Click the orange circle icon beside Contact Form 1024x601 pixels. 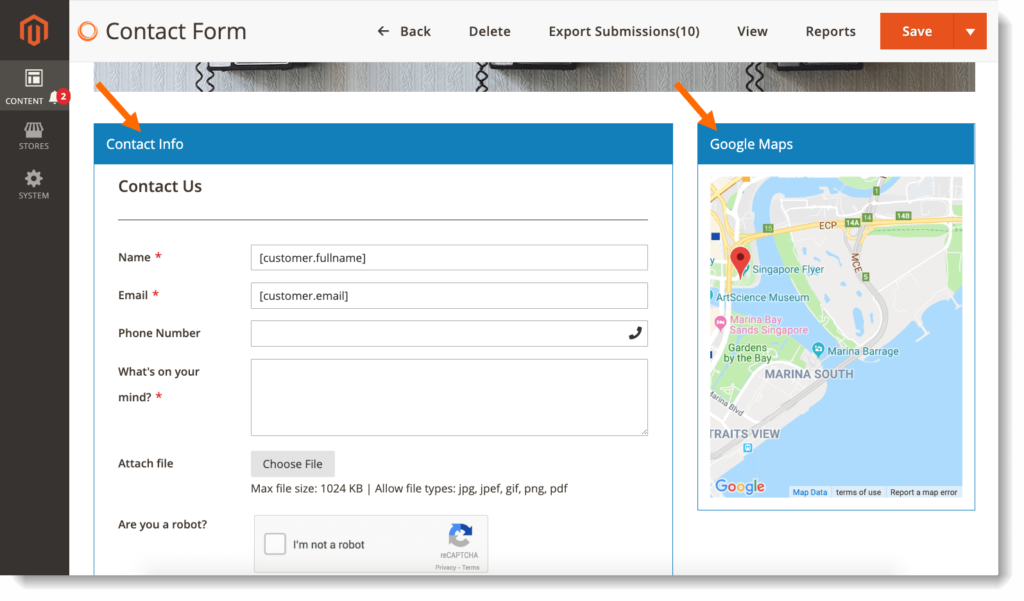(x=88, y=31)
